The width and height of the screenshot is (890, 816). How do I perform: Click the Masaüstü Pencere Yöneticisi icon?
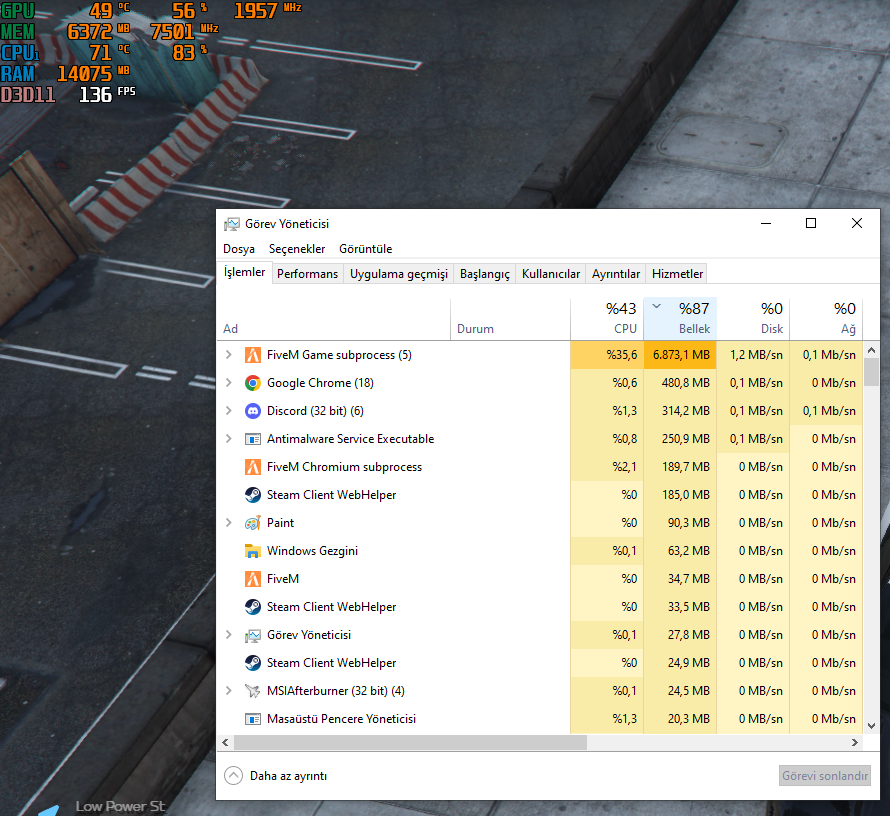(253, 719)
